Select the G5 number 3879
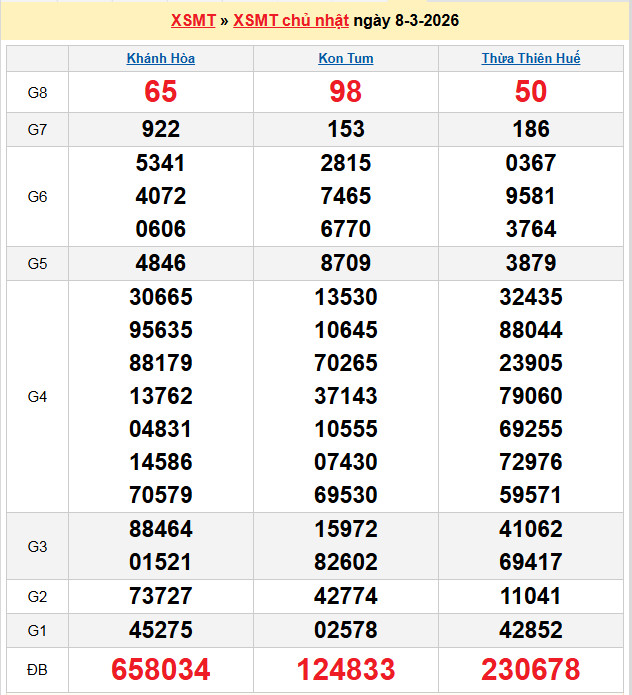Viewport: 632px width, 695px height. tap(530, 264)
